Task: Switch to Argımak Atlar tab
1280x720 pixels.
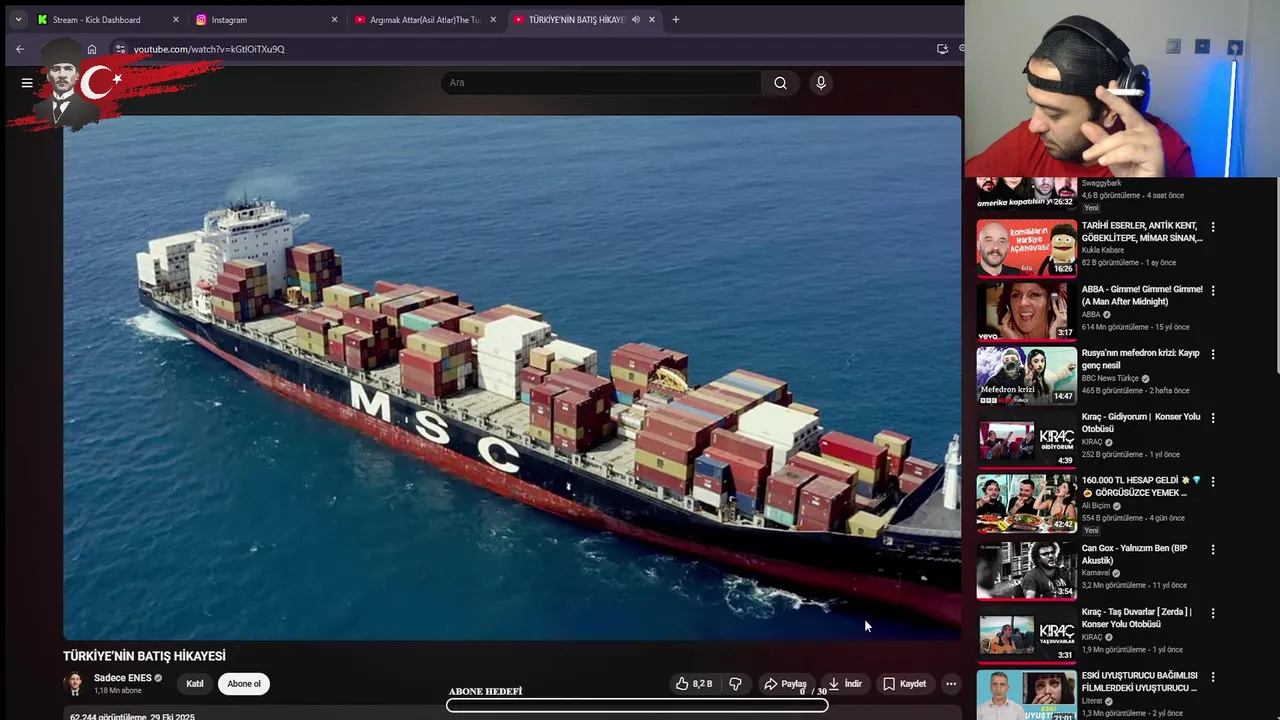Action: pyautogui.click(x=425, y=20)
